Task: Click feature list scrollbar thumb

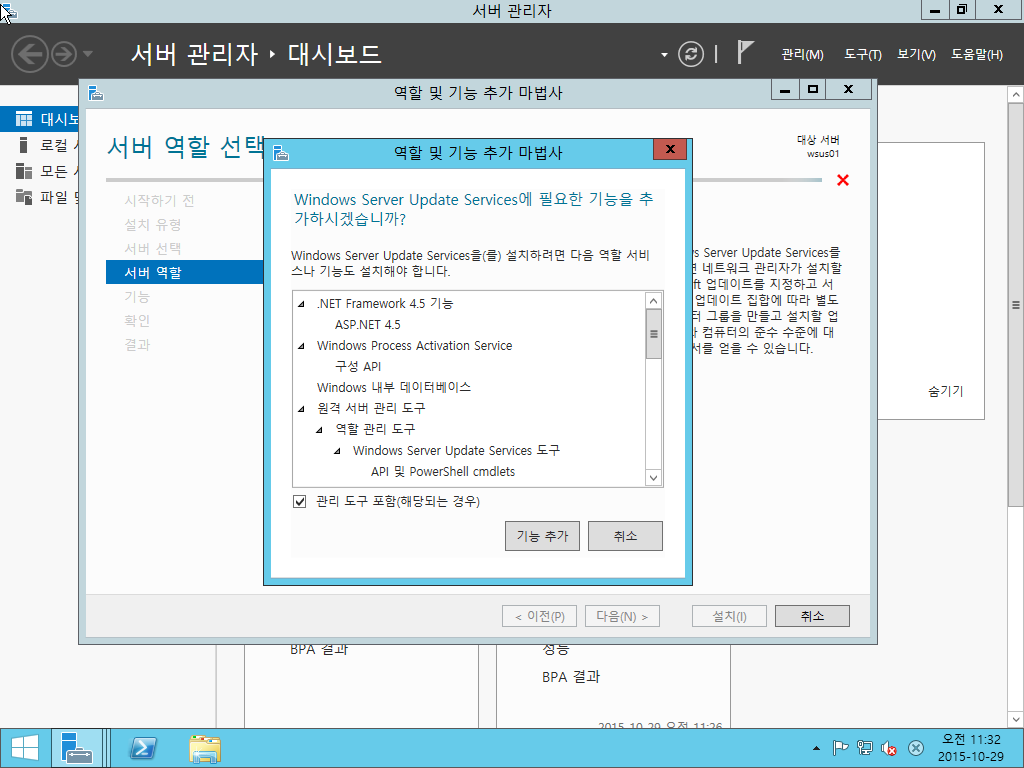Action: (x=653, y=334)
